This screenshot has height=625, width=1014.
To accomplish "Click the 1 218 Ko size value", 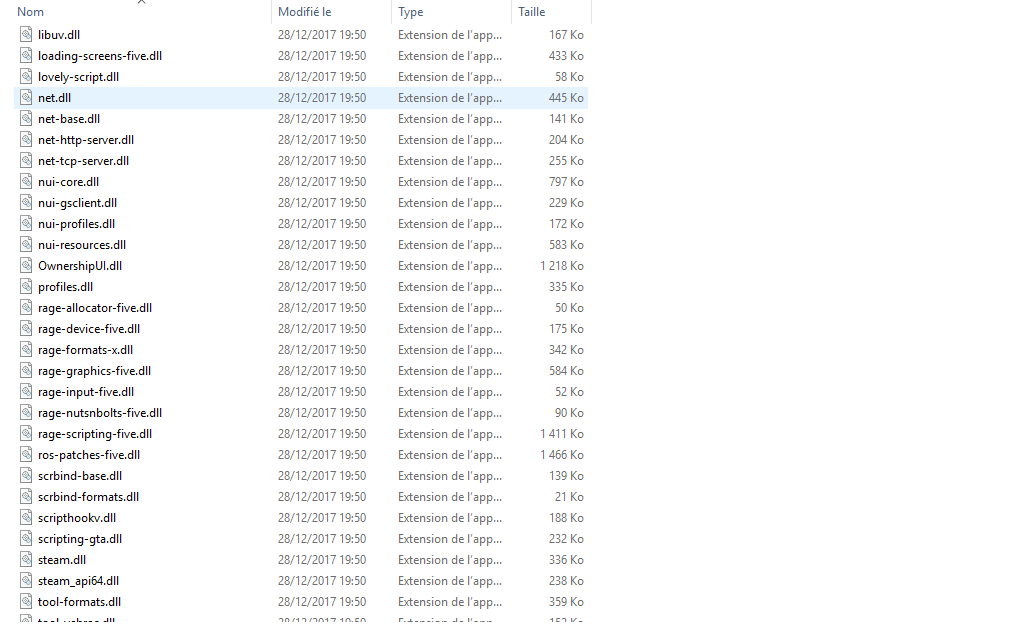I will click(x=561, y=266).
